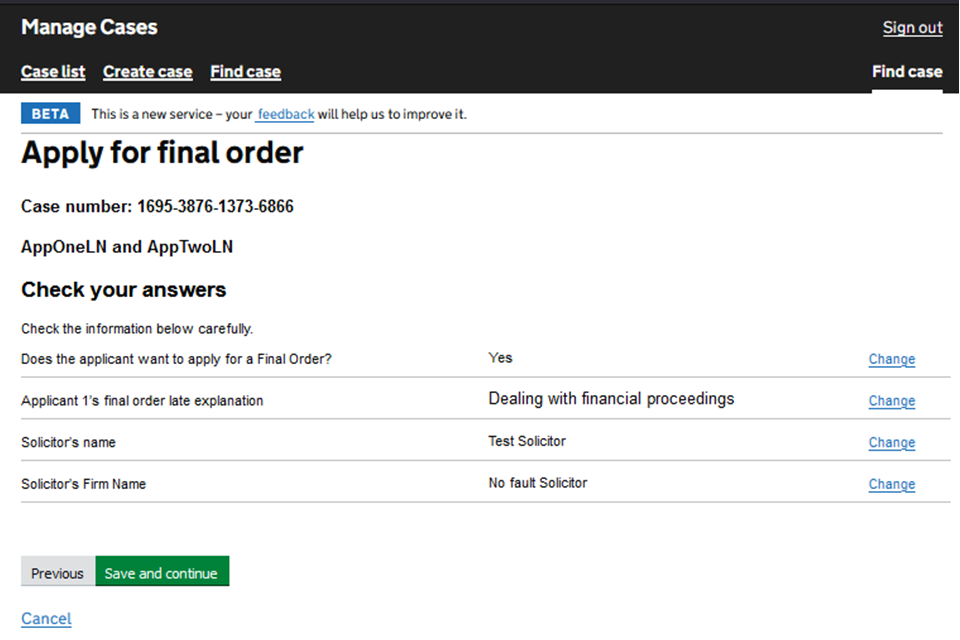The height and width of the screenshot is (640, 960).
Task: Click the Check your answers heading
Action: point(123,290)
